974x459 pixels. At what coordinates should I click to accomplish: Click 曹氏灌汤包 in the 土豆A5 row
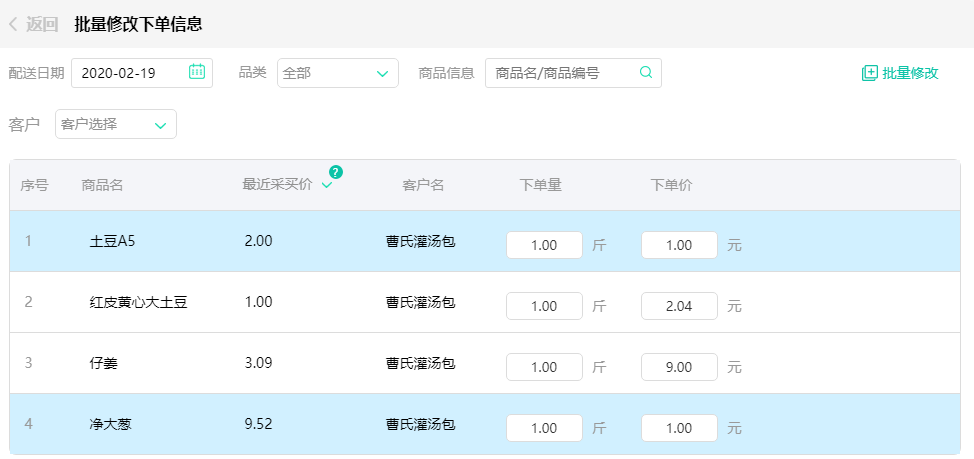tap(421, 241)
